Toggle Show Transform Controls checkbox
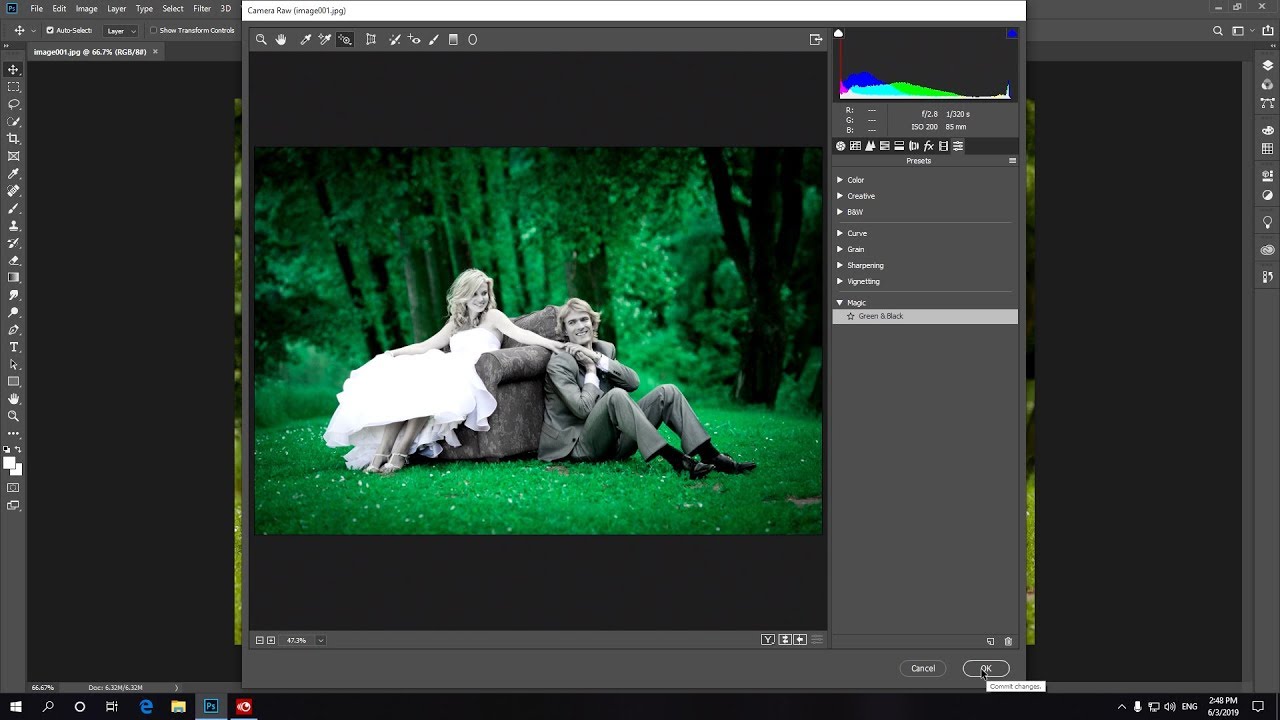 pyautogui.click(x=153, y=31)
